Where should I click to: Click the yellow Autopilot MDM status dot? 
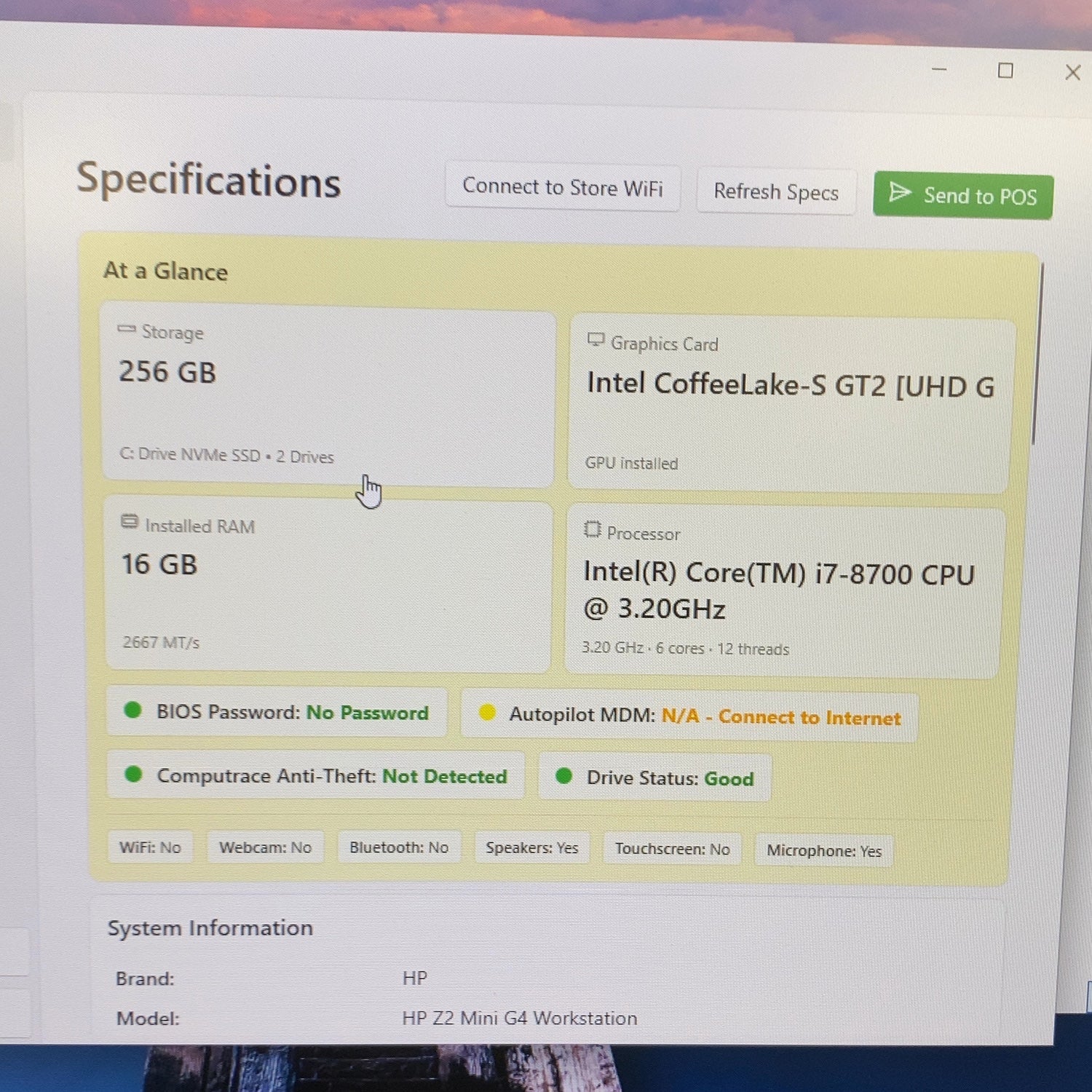click(x=487, y=712)
